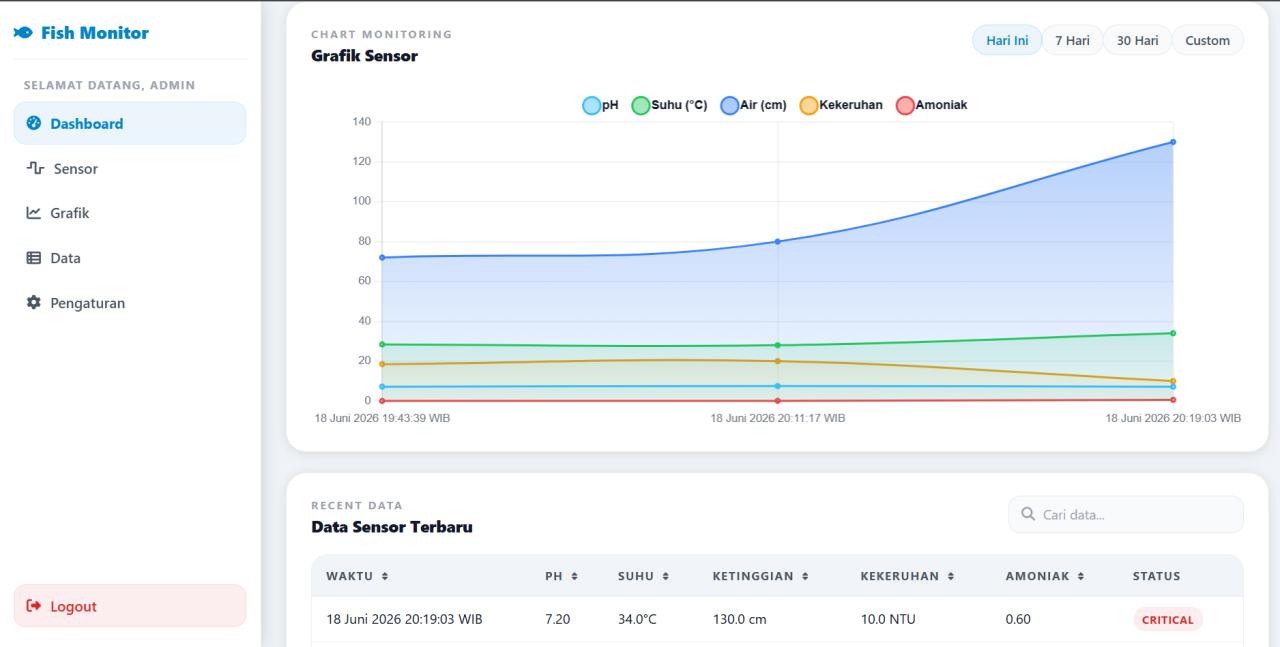This screenshot has height=647, width=1280.
Task: Open the Dashboard menu item
Action: coord(130,123)
